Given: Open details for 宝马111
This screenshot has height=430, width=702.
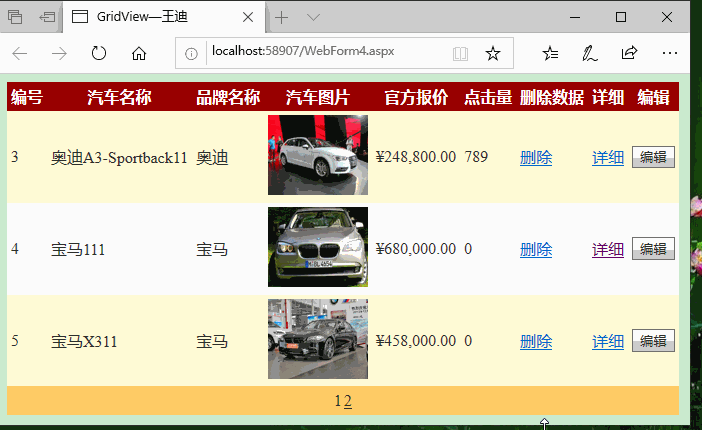Looking at the screenshot, I should [x=608, y=249].
